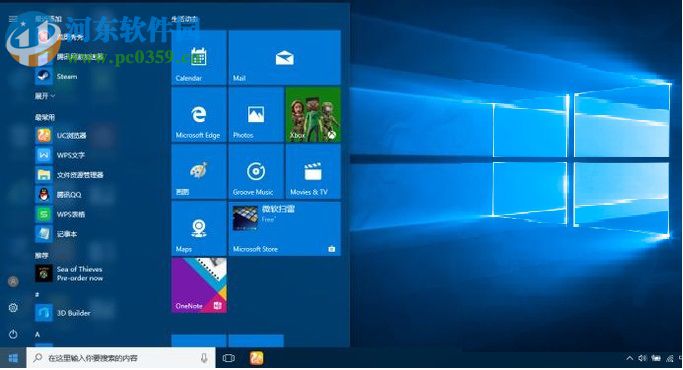Open 文件资源管理器 file explorer entry
Image resolution: width=683 pixels, height=370 pixels.
[x=70, y=175]
